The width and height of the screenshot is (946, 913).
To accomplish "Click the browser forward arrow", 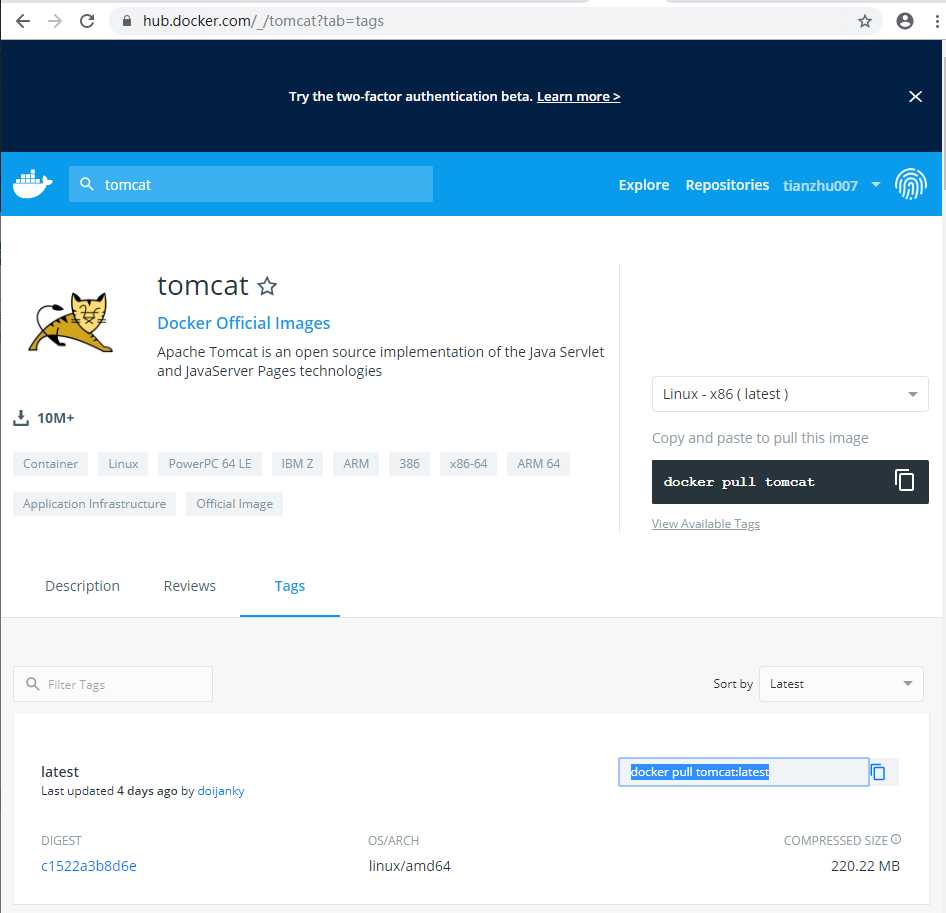I will point(55,21).
